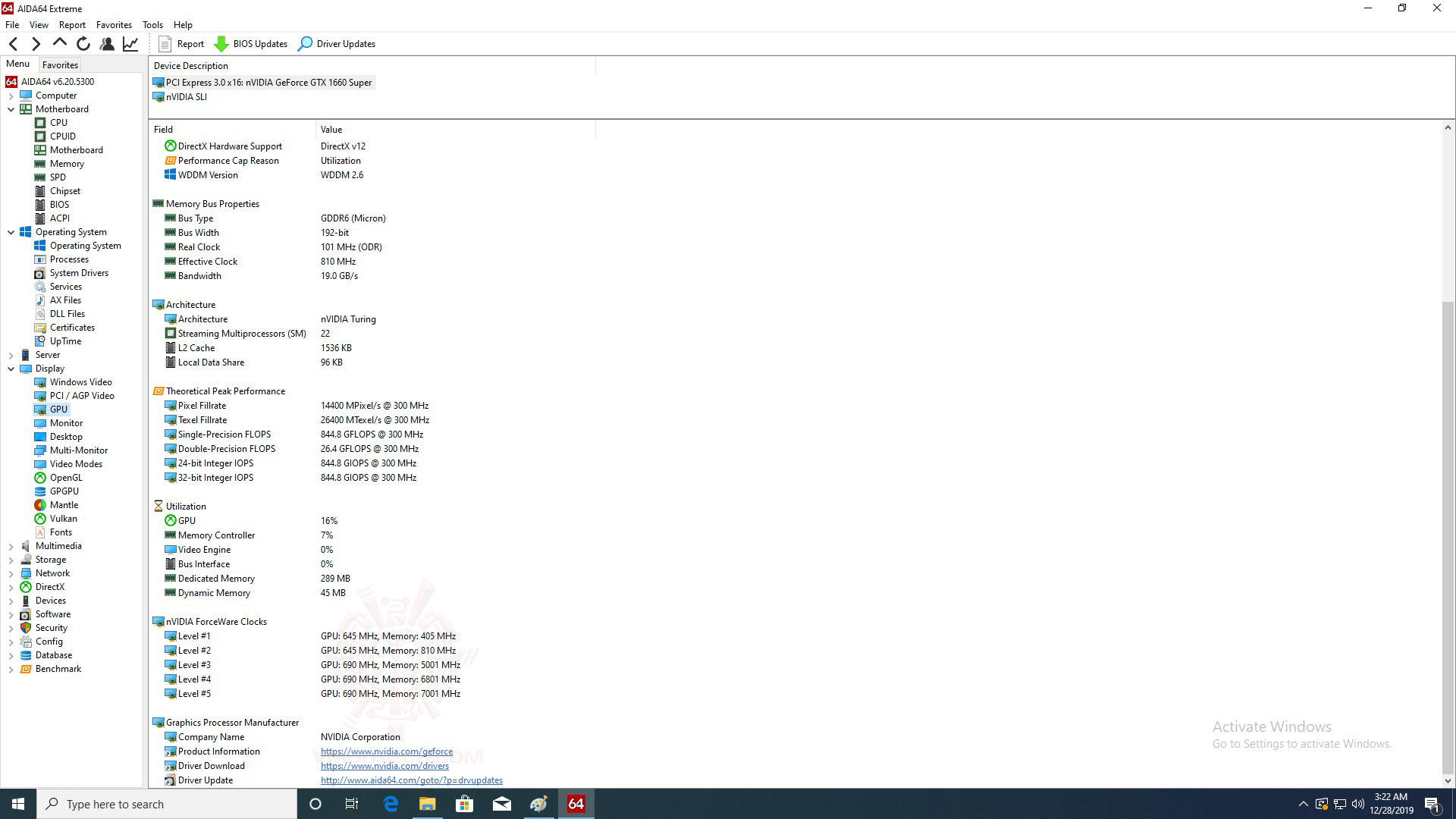Open the aida64 driver update link

click(411, 780)
